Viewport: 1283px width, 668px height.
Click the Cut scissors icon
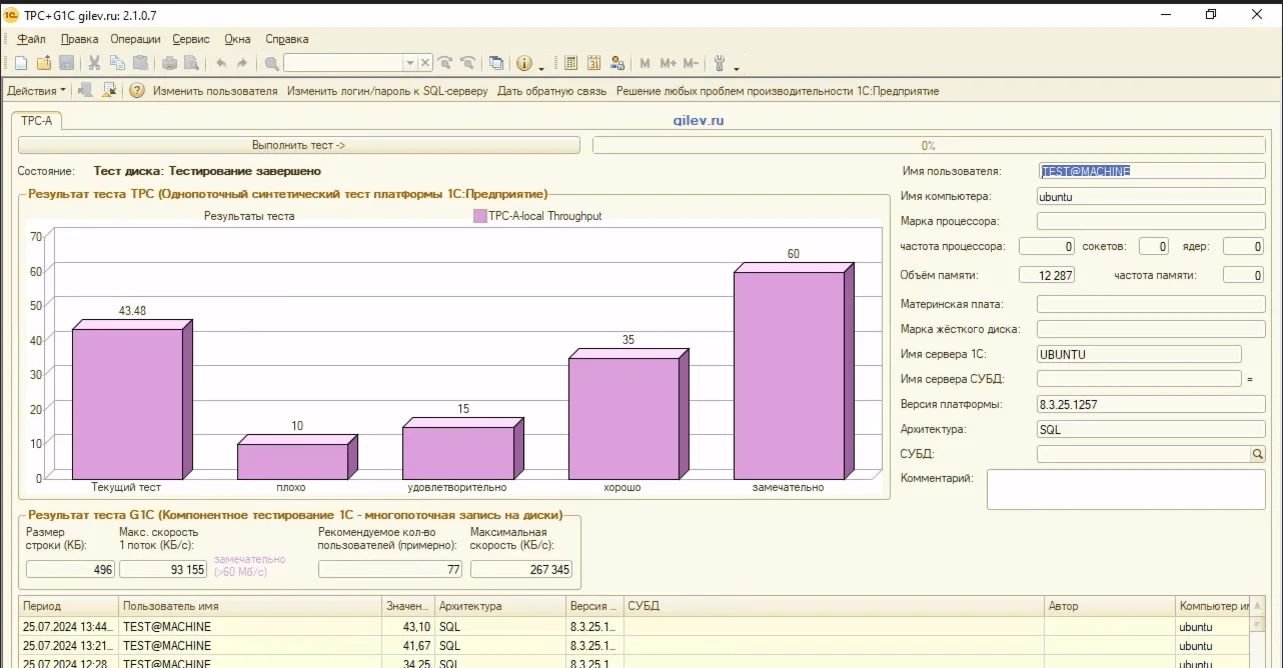coord(95,63)
